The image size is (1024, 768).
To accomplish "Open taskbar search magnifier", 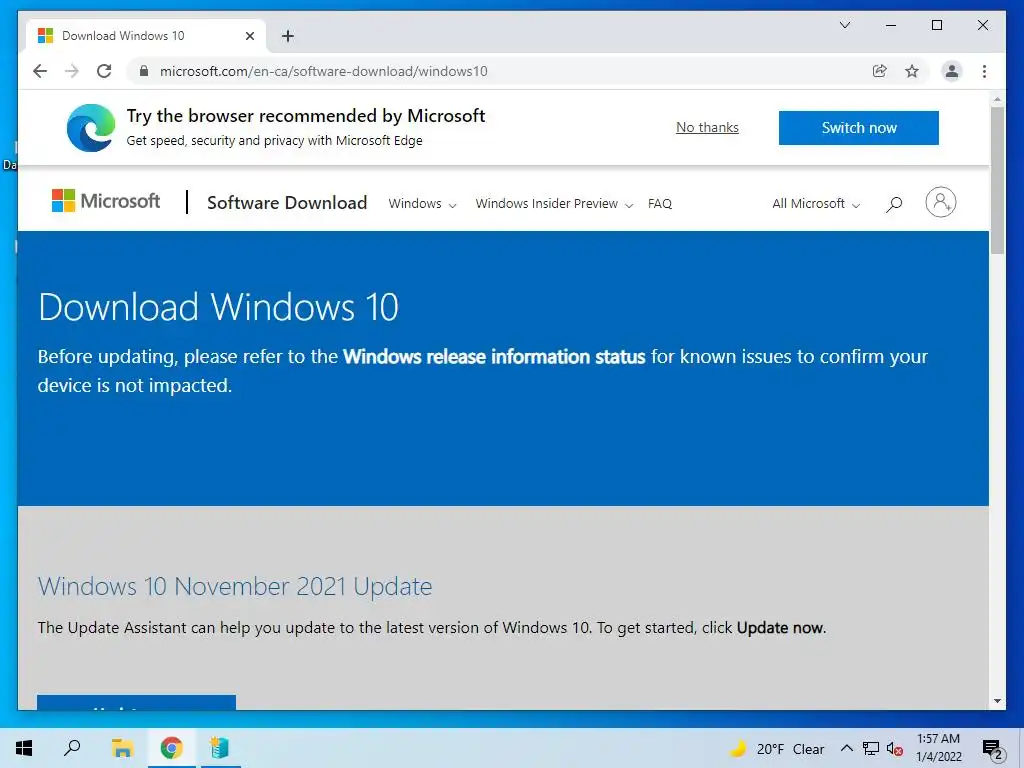I will pyautogui.click(x=72, y=748).
